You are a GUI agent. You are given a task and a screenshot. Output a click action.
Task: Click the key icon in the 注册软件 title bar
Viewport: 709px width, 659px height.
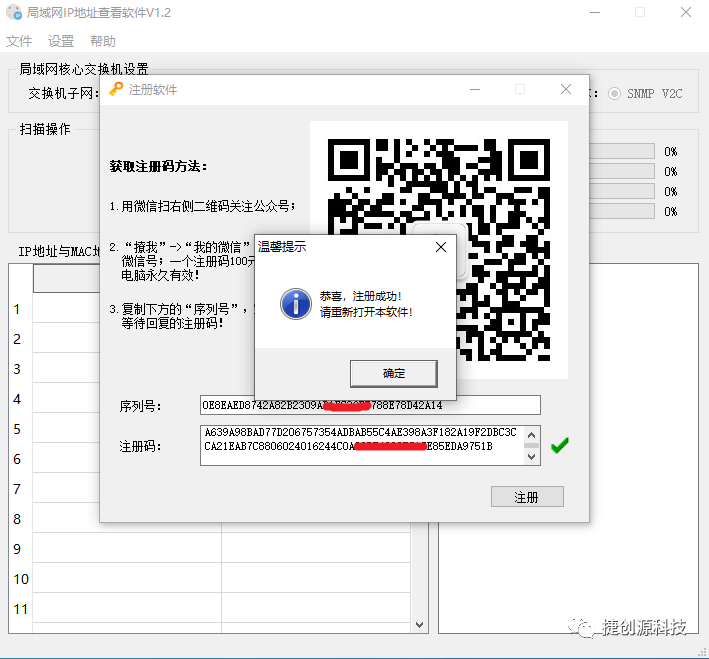tap(116, 89)
